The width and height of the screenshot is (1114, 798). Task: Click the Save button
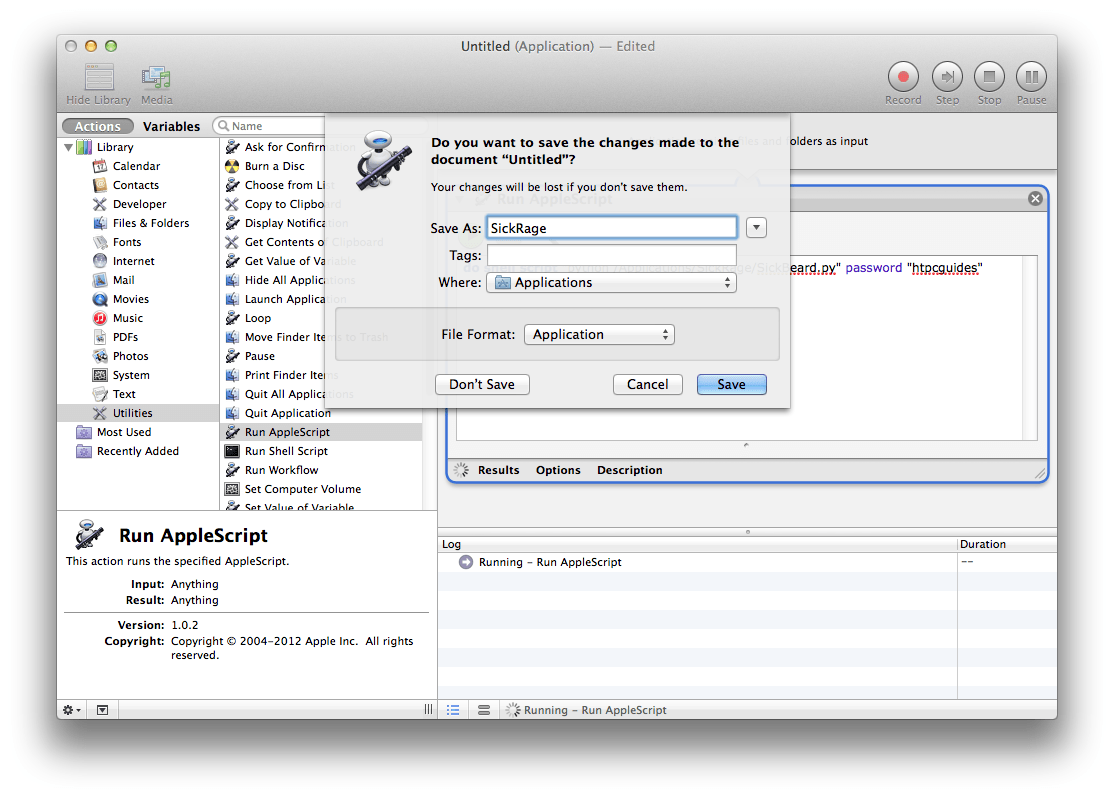click(731, 385)
